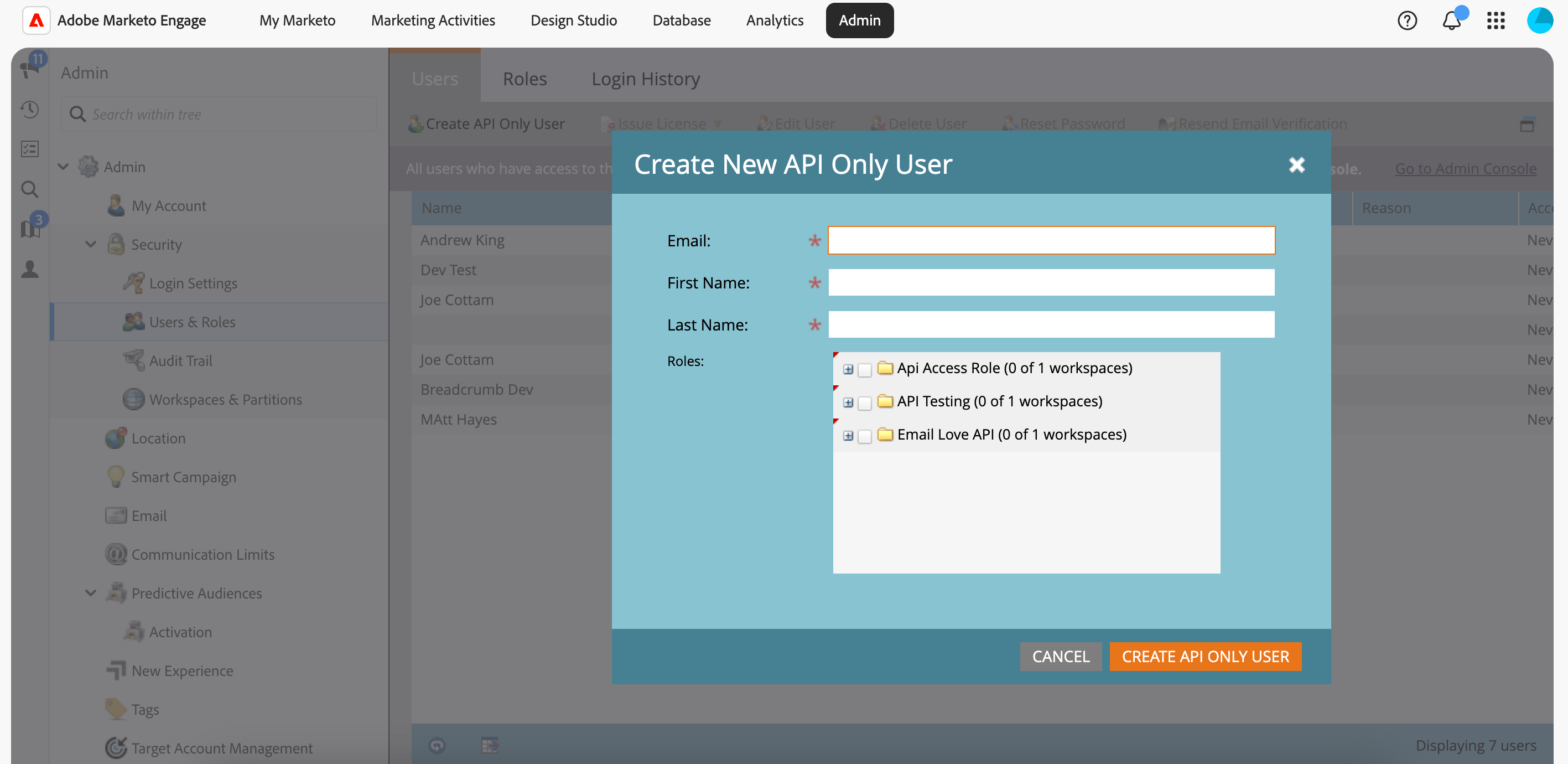Switch to the Users tab
The height and width of the screenshot is (764, 1568).
point(435,79)
